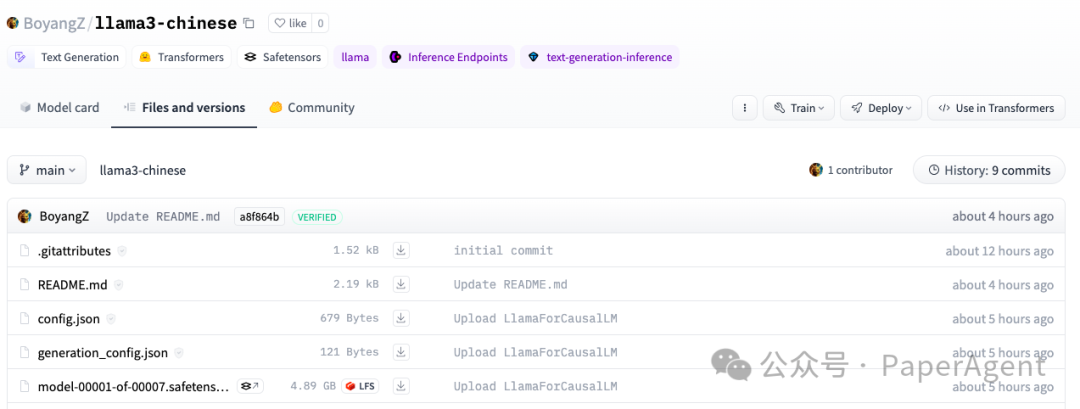Screen dimensions: 1080x409
Task: Click the README.md file icon
Action: (25, 284)
